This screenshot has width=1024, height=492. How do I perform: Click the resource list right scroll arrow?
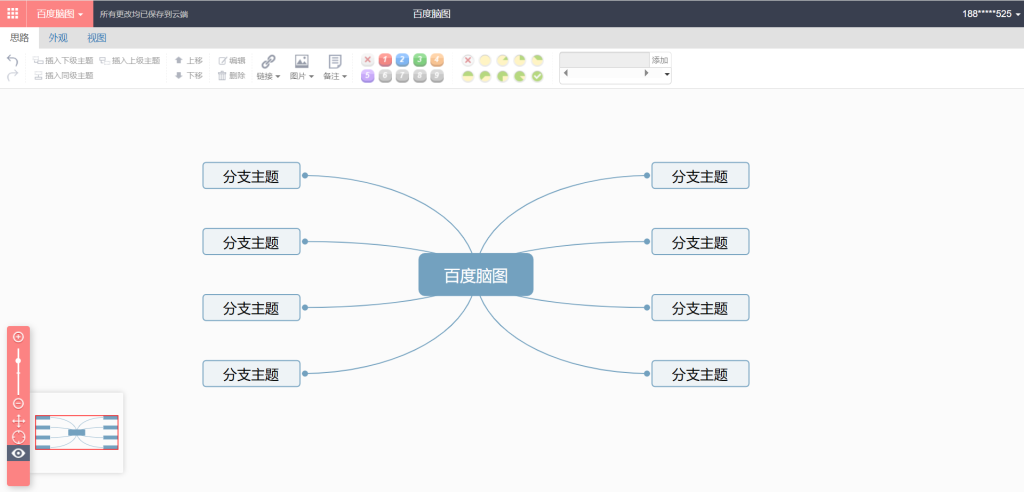[x=647, y=73]
